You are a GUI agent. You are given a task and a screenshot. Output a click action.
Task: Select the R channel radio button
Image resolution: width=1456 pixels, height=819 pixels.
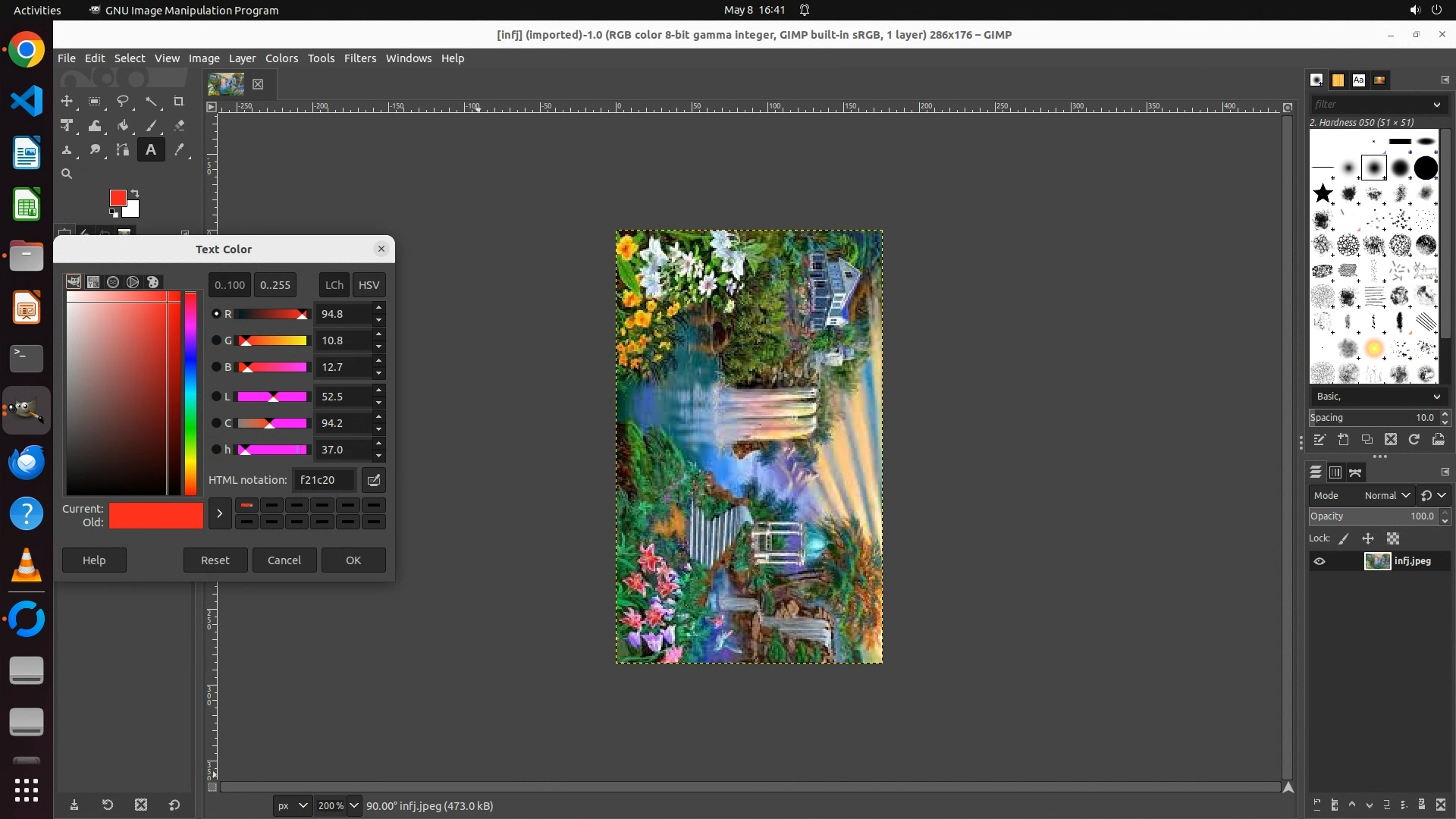coord(216,314)
